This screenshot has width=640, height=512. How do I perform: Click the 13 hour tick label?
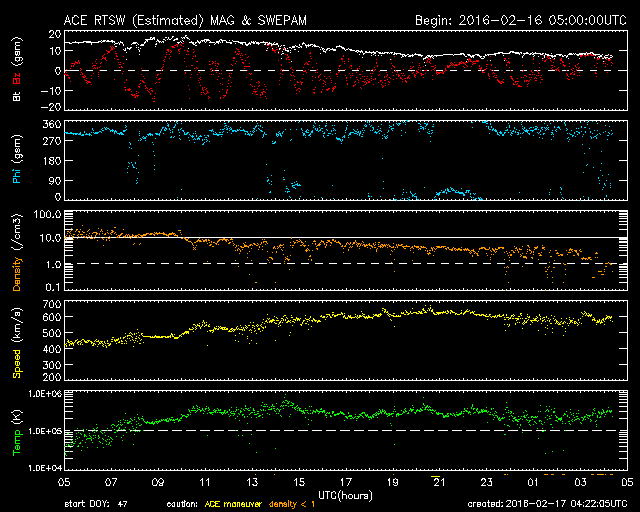(x=251, y=482)
